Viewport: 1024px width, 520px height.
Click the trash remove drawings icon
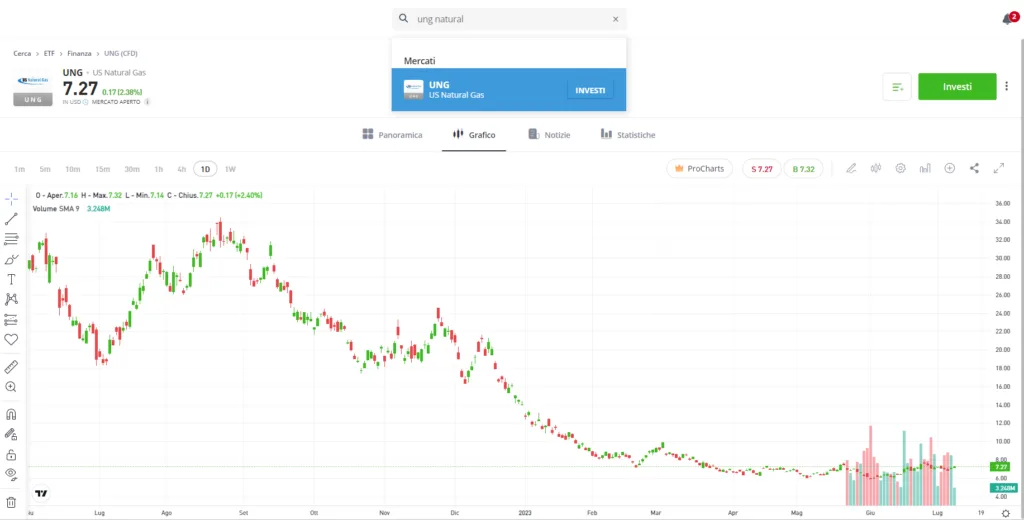(11, 502)
